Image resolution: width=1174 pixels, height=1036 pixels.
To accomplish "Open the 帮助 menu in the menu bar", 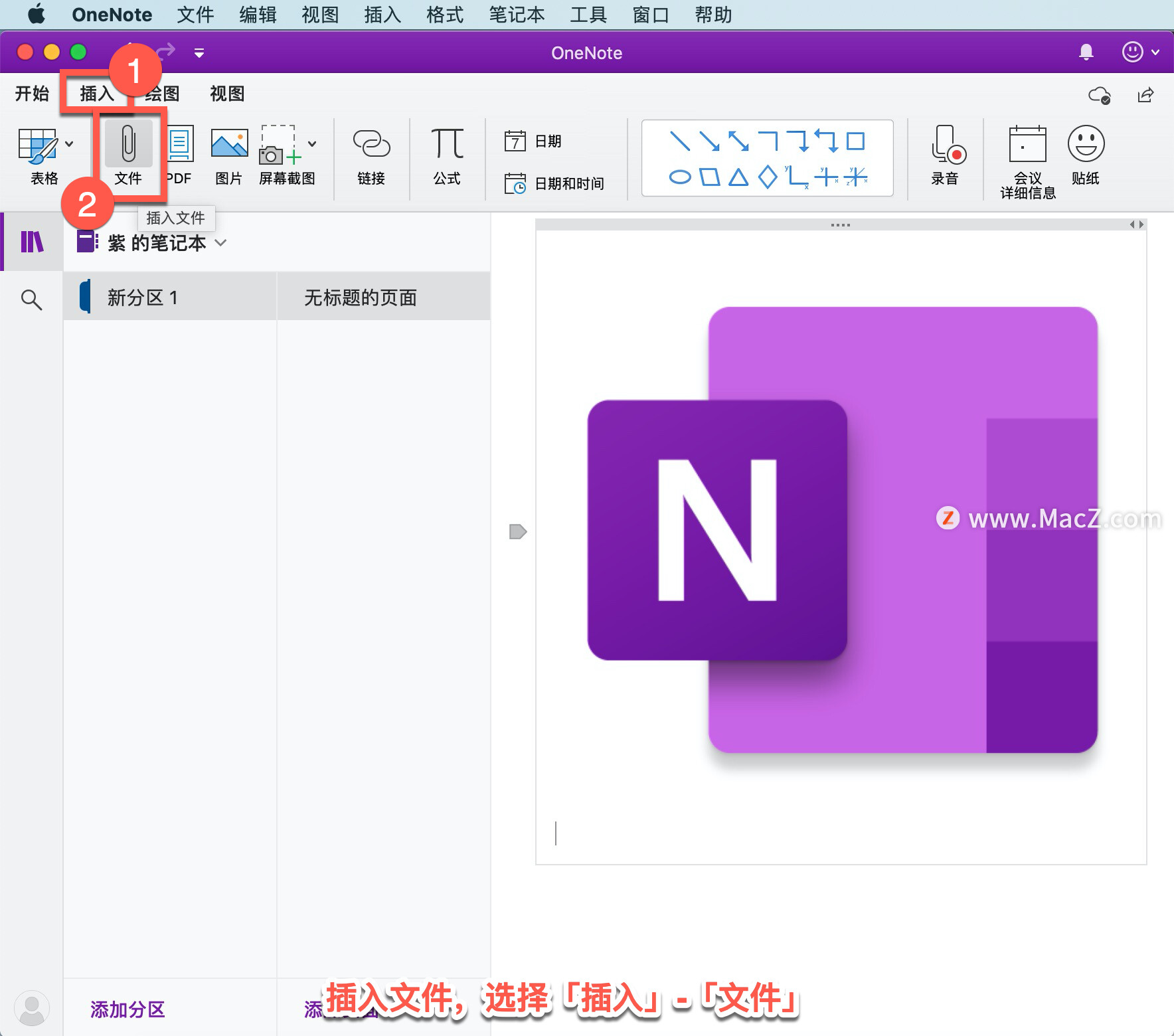I will 713,15.
